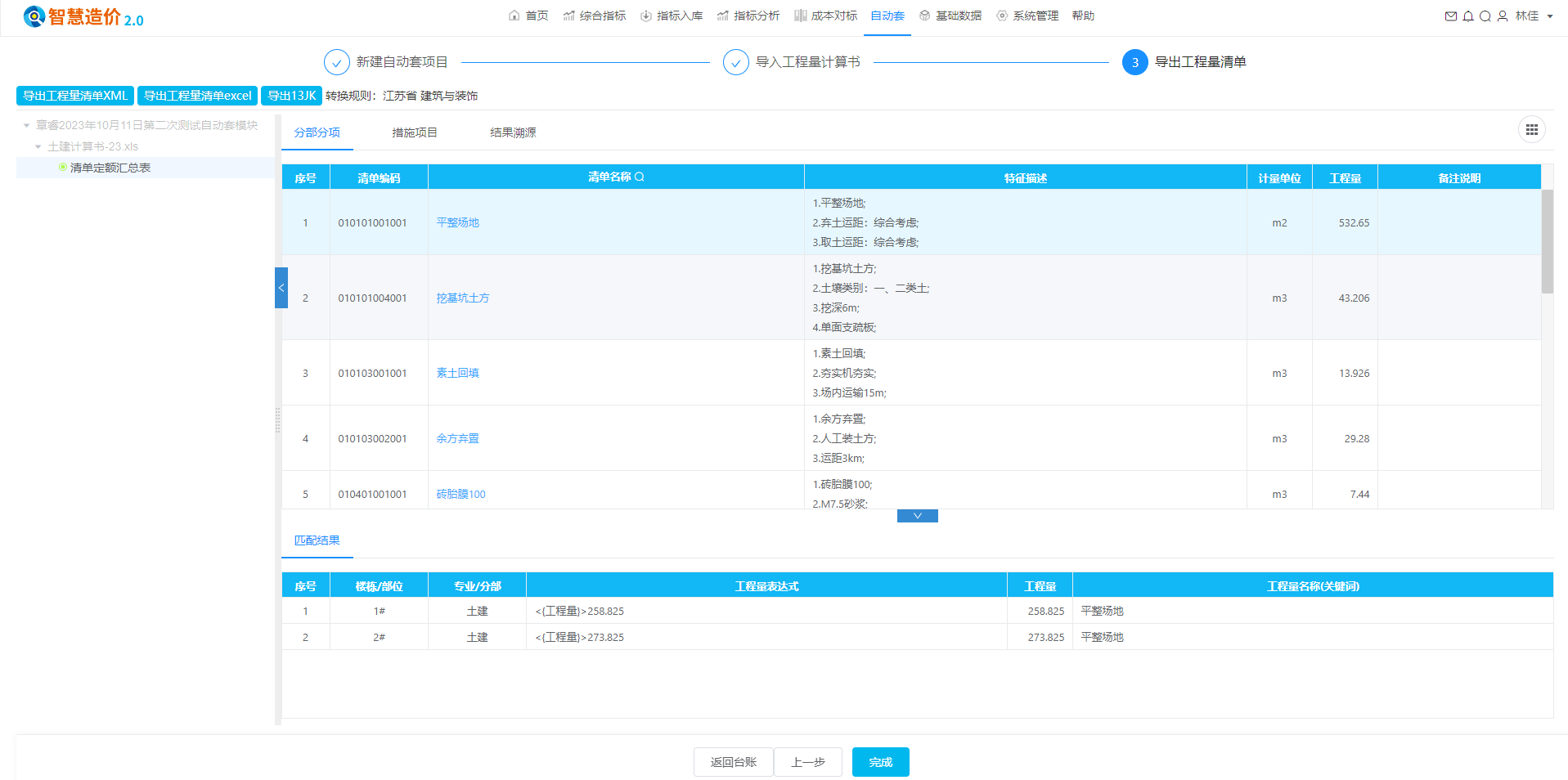The width and height of the screenshot is (1568, 780).
Task: Click the download icon beside 指标入库
Action: point(645,16)
